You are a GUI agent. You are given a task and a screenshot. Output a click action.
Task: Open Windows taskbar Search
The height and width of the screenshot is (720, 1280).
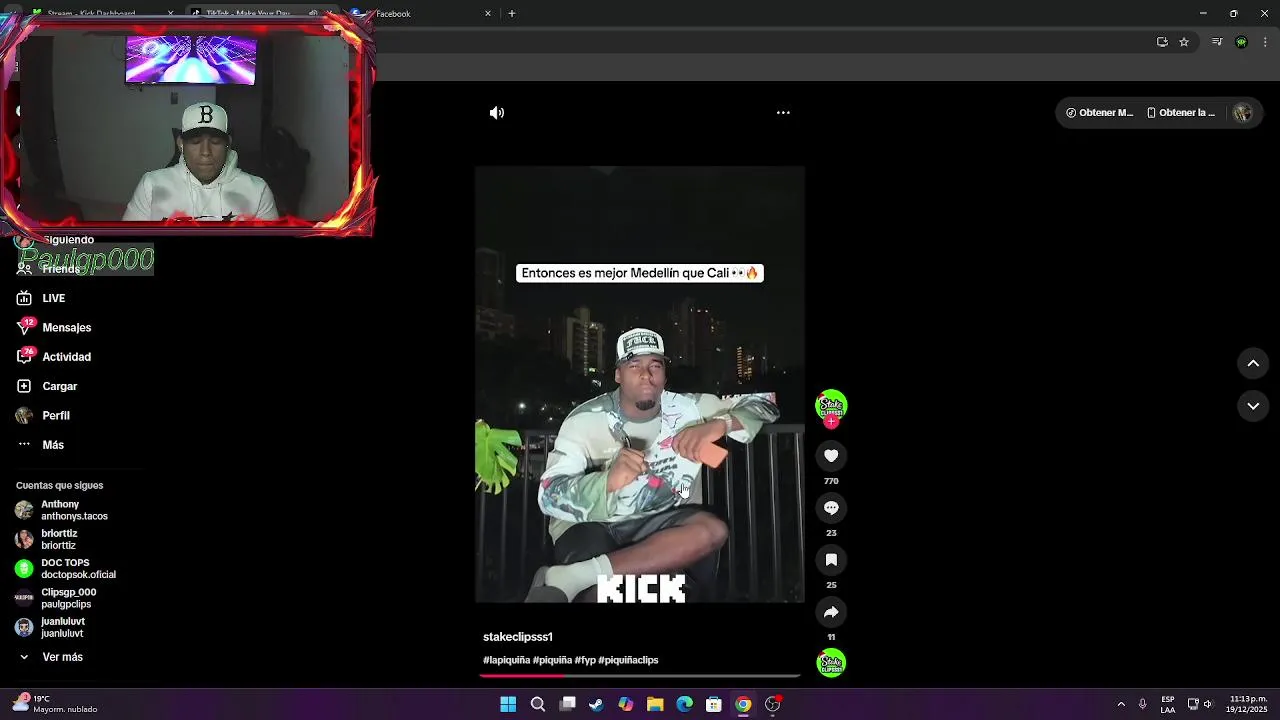pyautogui.click(x=538, y=704)
